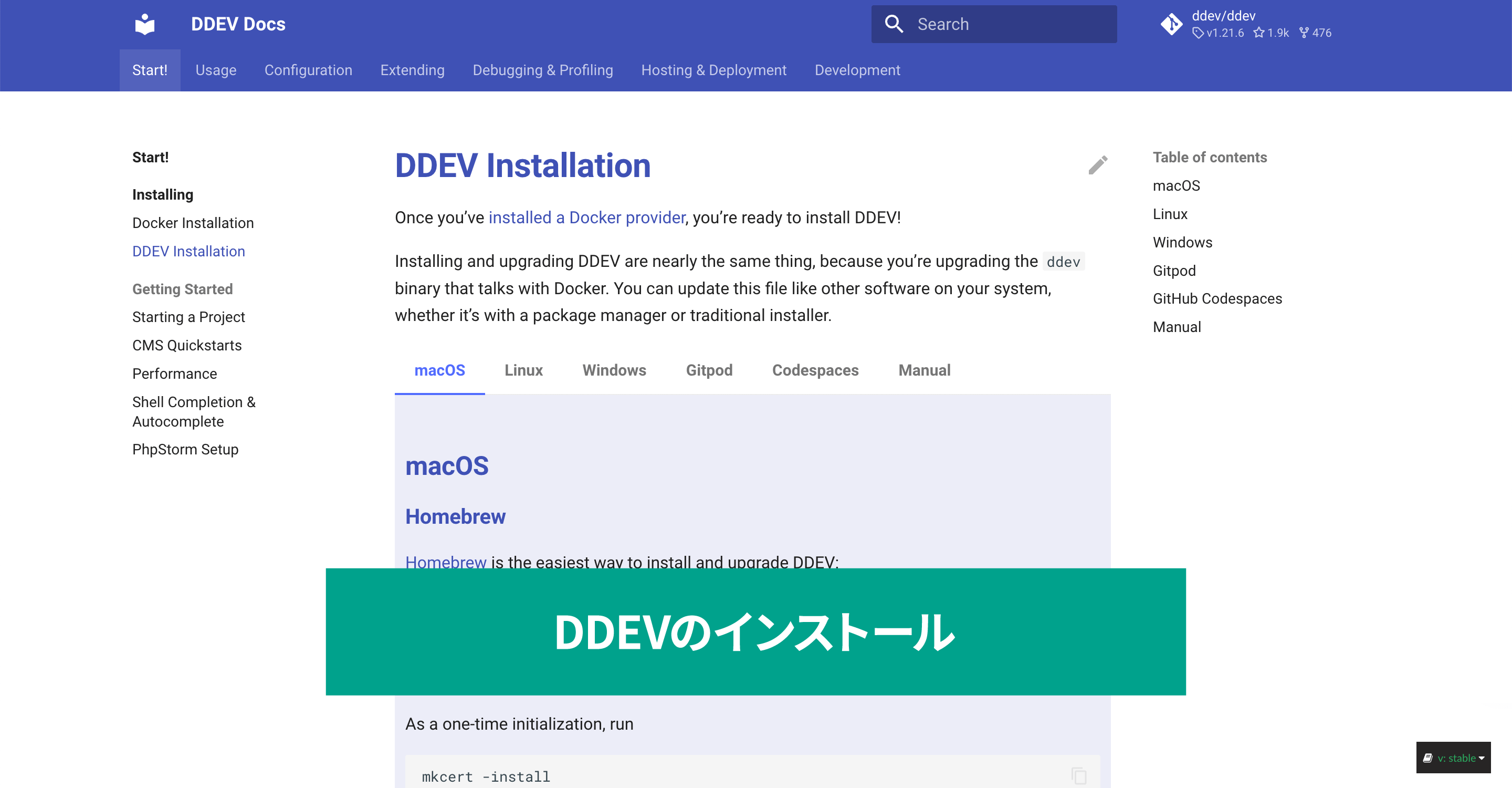1512x788 pixels.
Task: Click the version tag v1.21.6
Action: pos(1218,33)
